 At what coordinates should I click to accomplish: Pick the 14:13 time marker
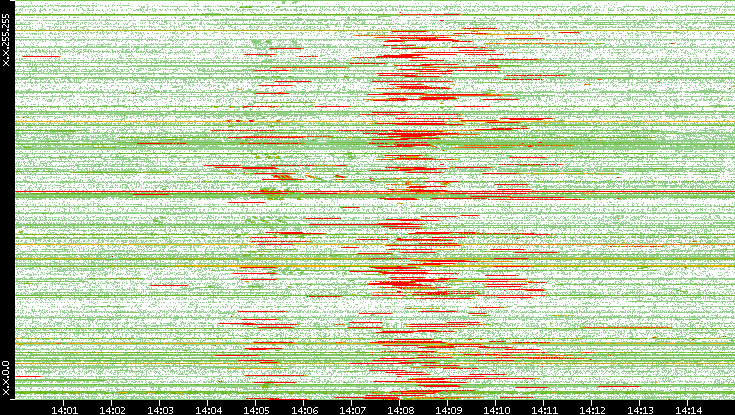(640, 408)
